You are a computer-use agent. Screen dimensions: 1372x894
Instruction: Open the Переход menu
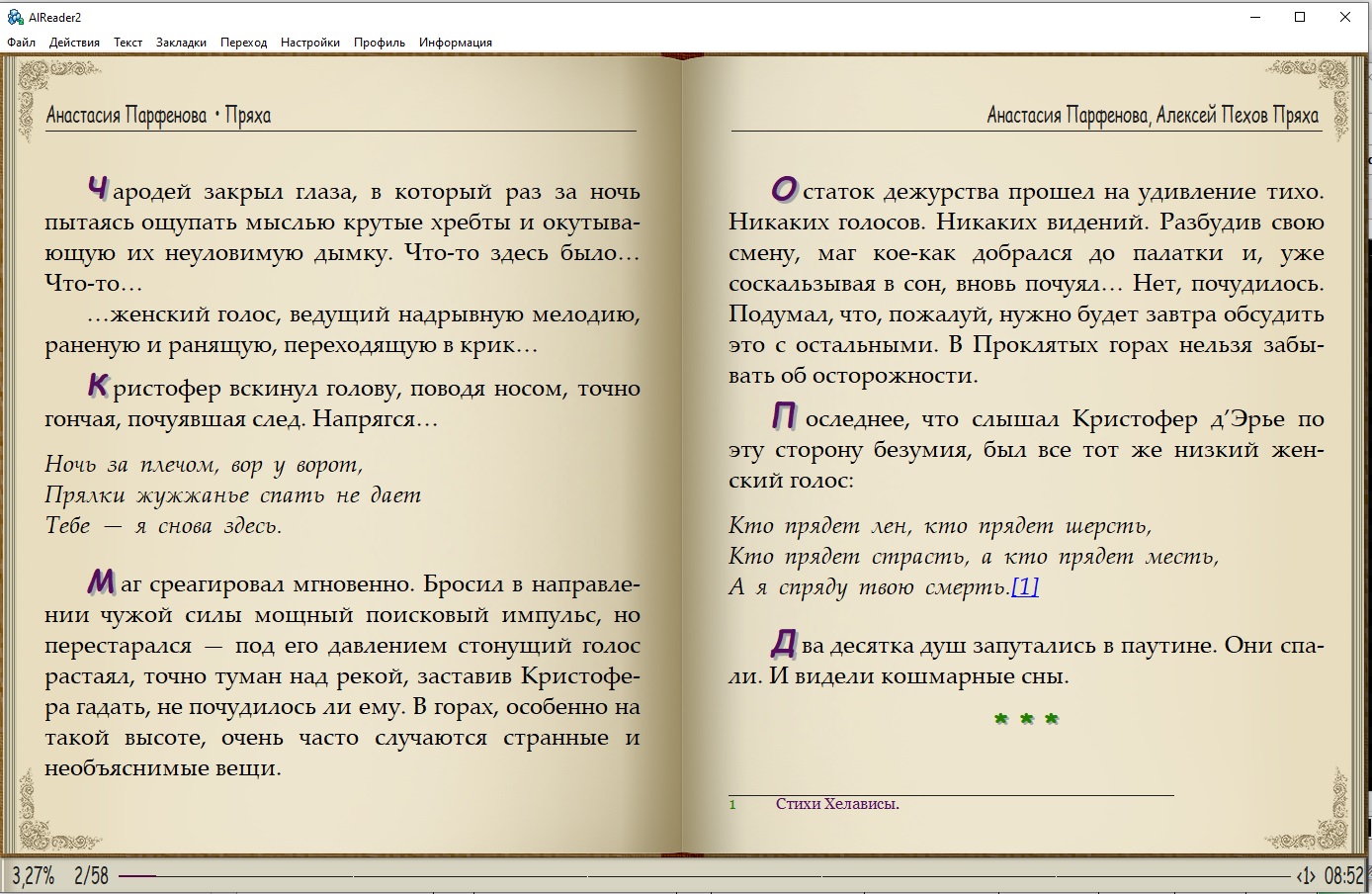point(243,43)
